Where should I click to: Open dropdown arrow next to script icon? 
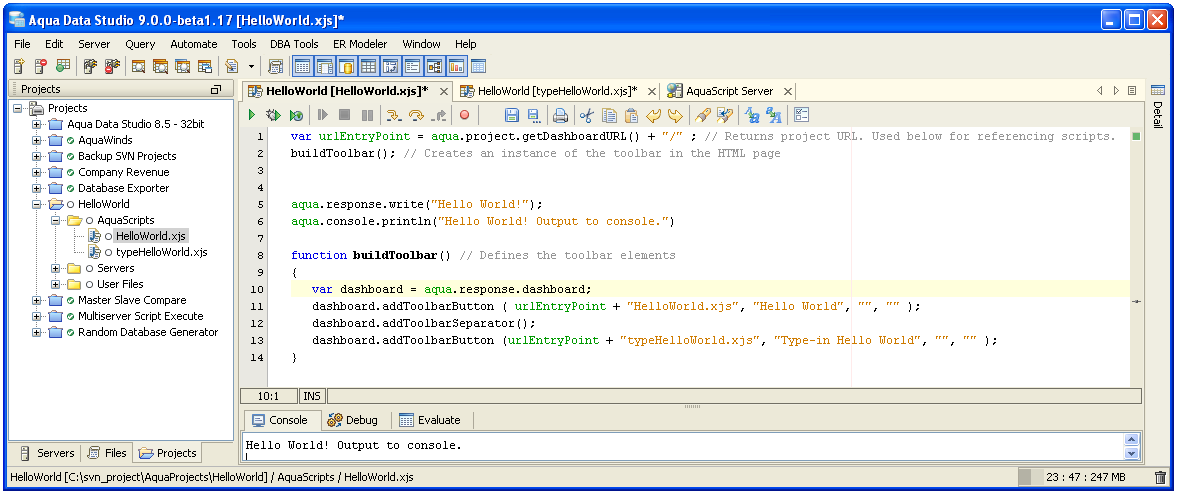pos(251,66)
